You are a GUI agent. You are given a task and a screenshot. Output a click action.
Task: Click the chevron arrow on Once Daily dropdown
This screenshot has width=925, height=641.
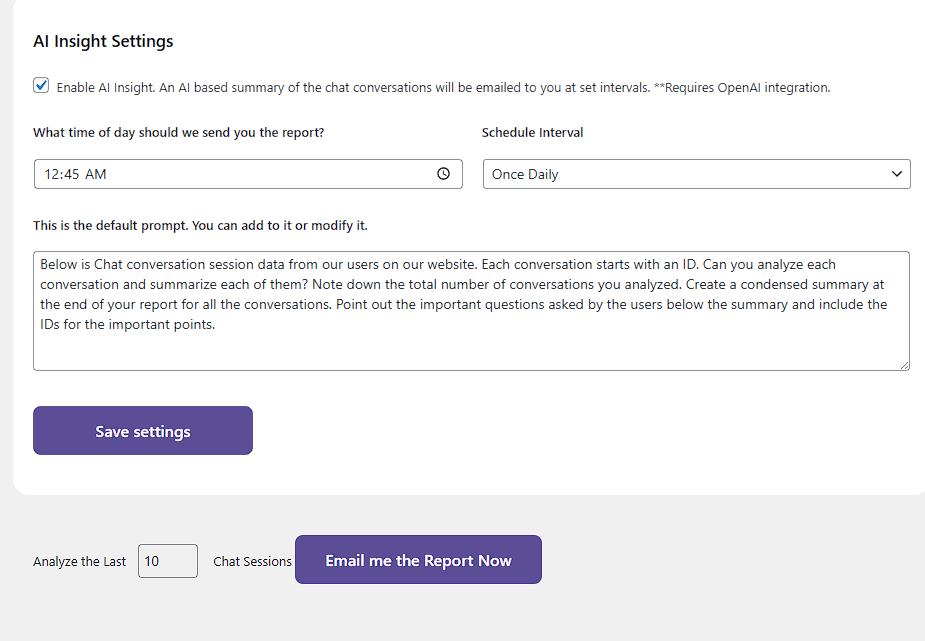click(x=896, y=174)
